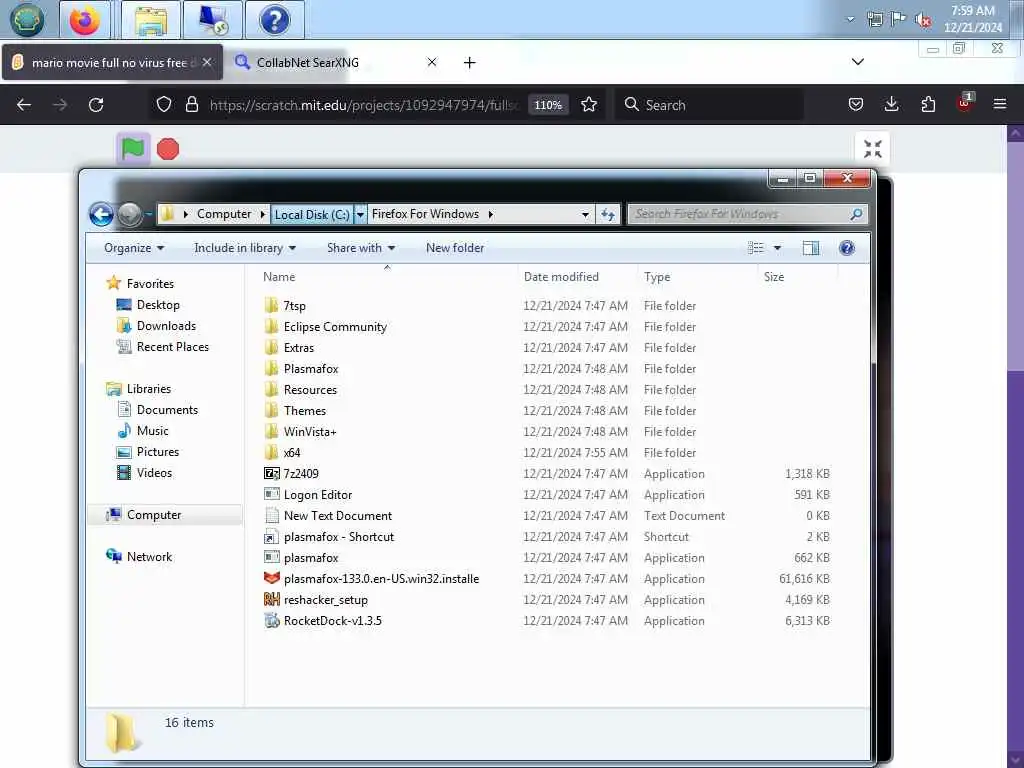This screenshot has width=1024, height=768.
Task: Click the Firefox Search input field
Action: pyautogui.click(x=709, y=104)
